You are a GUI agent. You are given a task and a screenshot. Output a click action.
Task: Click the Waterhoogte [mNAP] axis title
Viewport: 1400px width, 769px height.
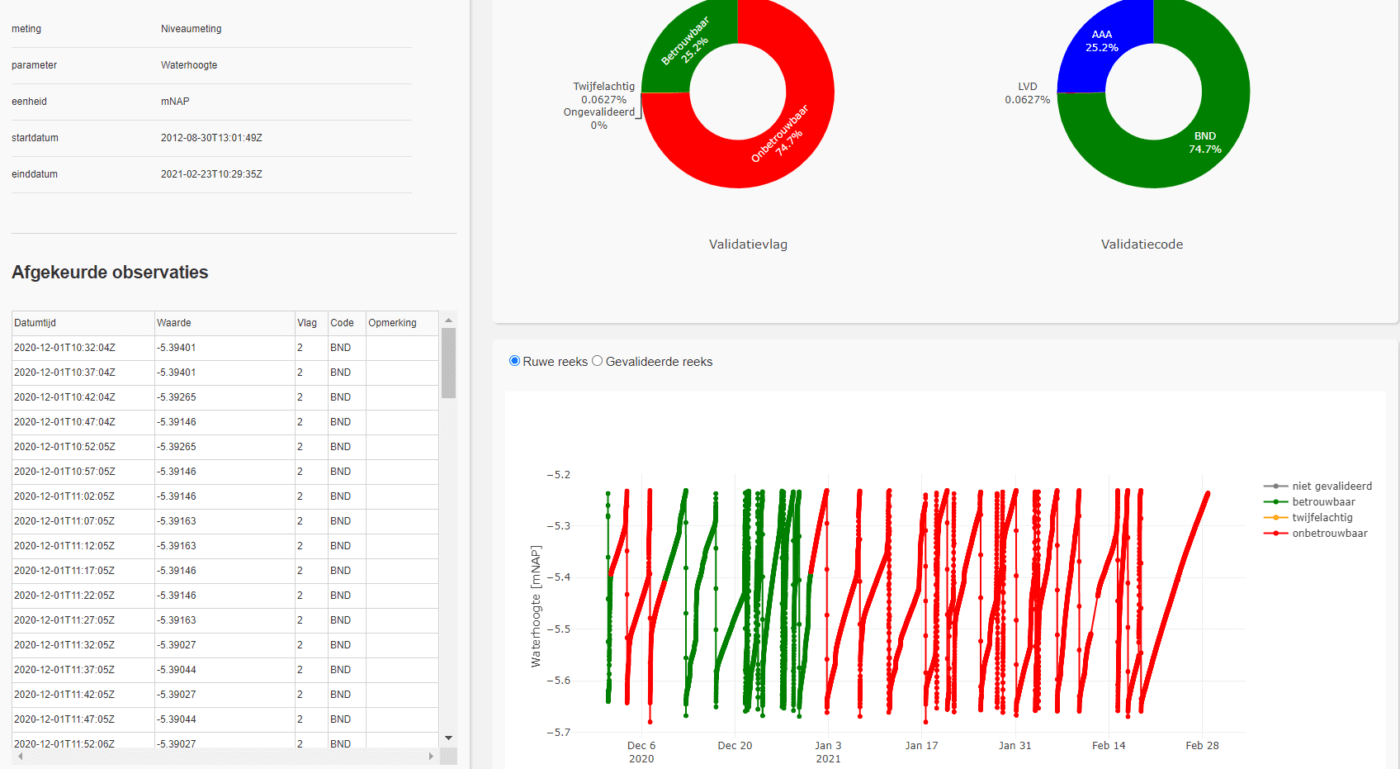[536, 607]
